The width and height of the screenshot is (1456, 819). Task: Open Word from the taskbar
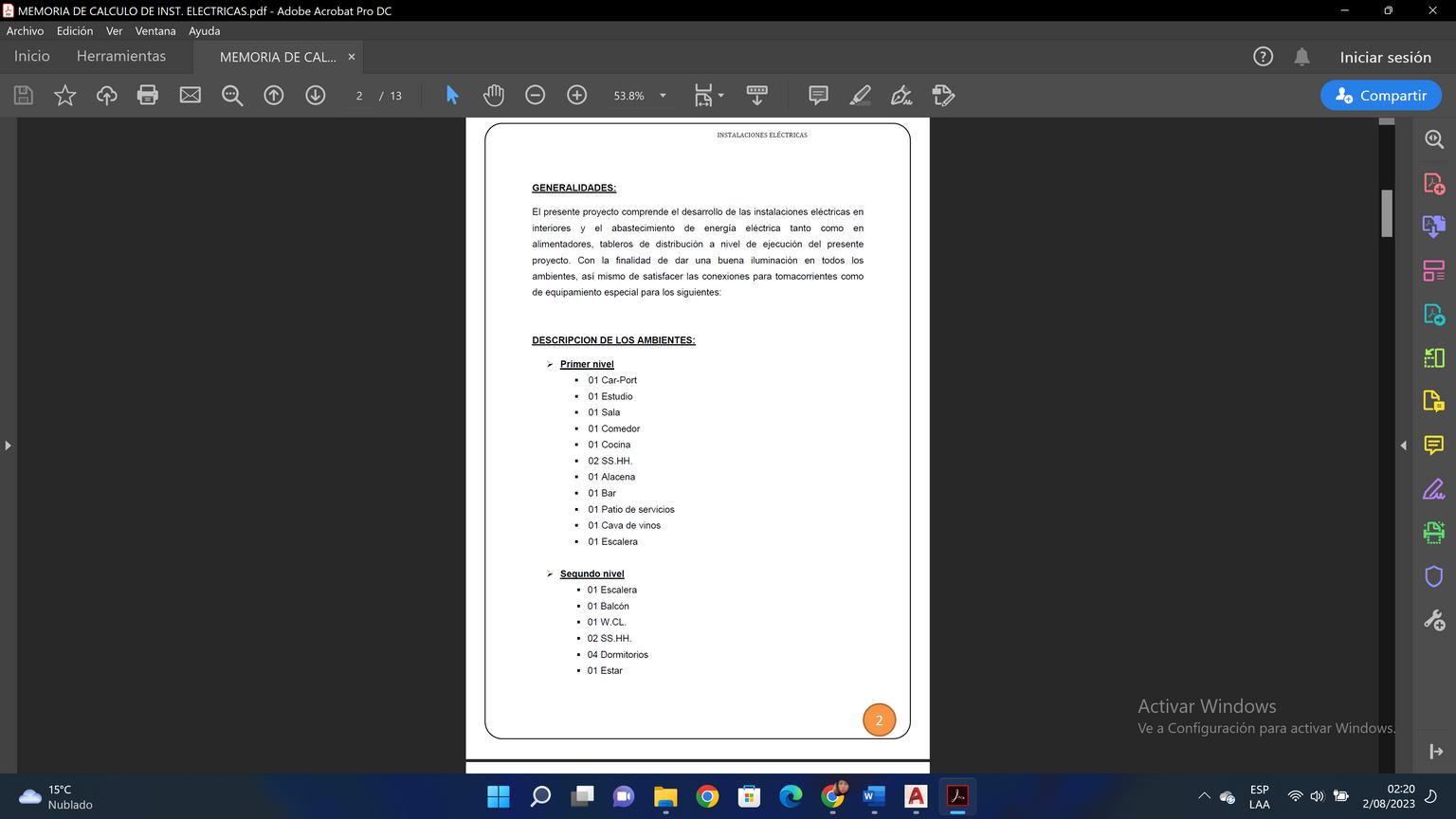(874, 796)
